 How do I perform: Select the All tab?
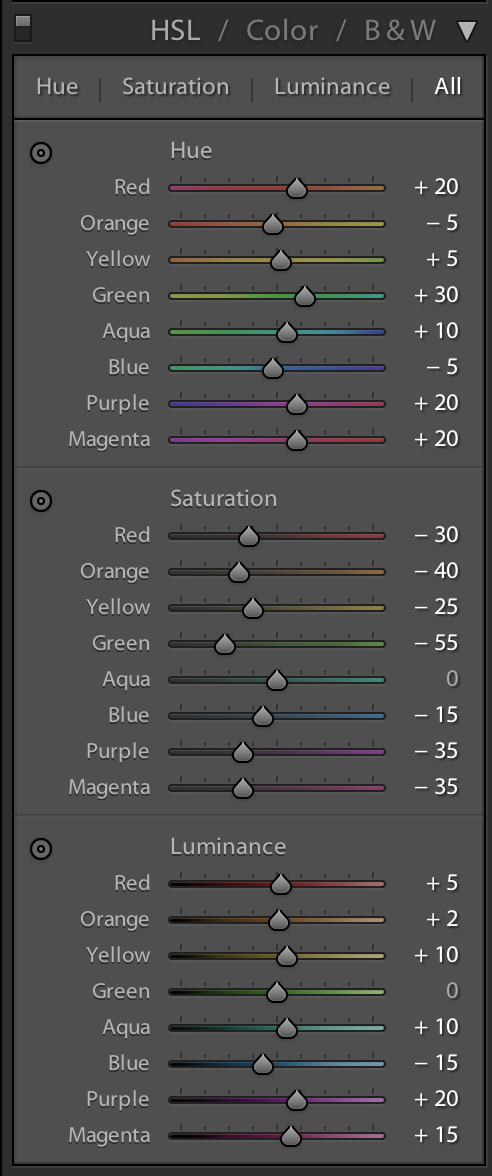pyautogui.click(x=448, y=86)
